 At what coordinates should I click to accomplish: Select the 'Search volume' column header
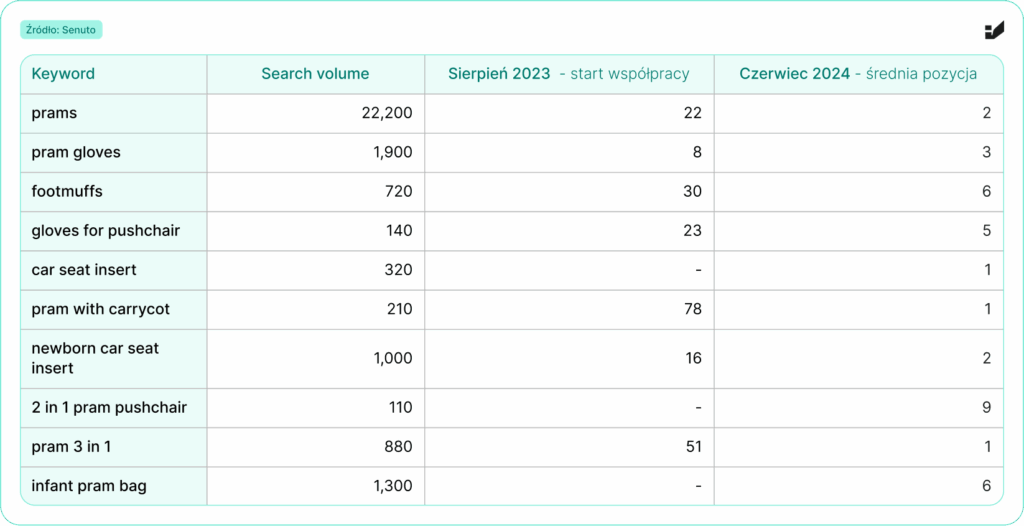click(x=315, y=74)
